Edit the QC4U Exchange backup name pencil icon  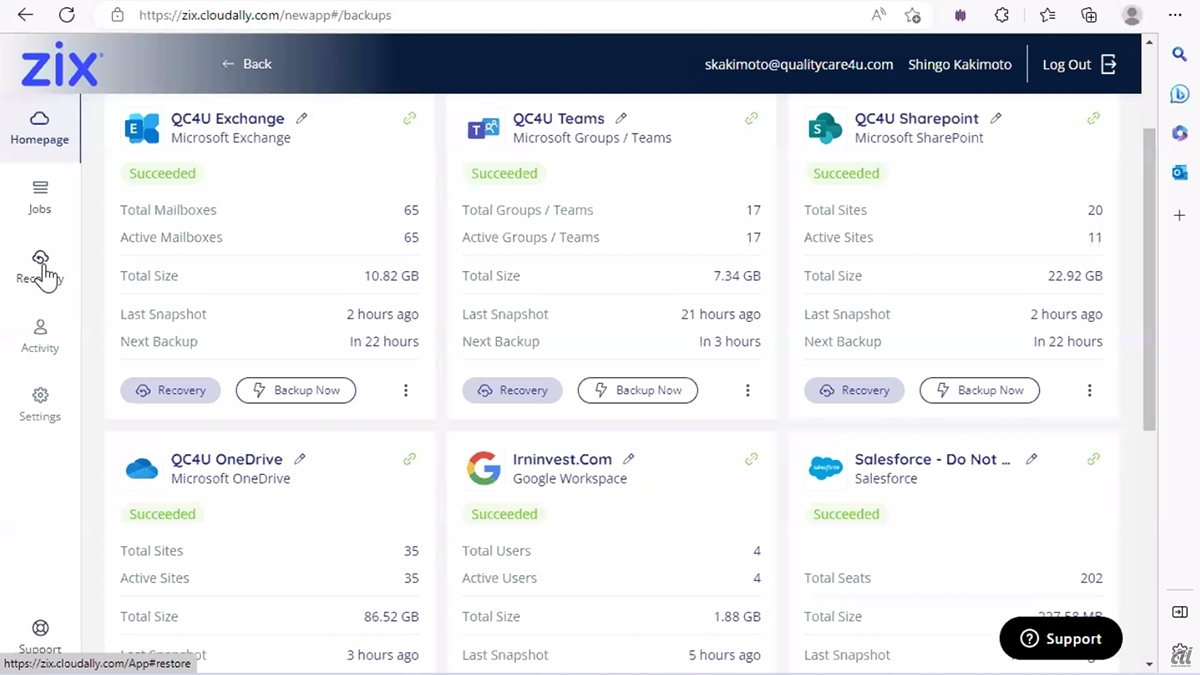[x=302, y=118]
